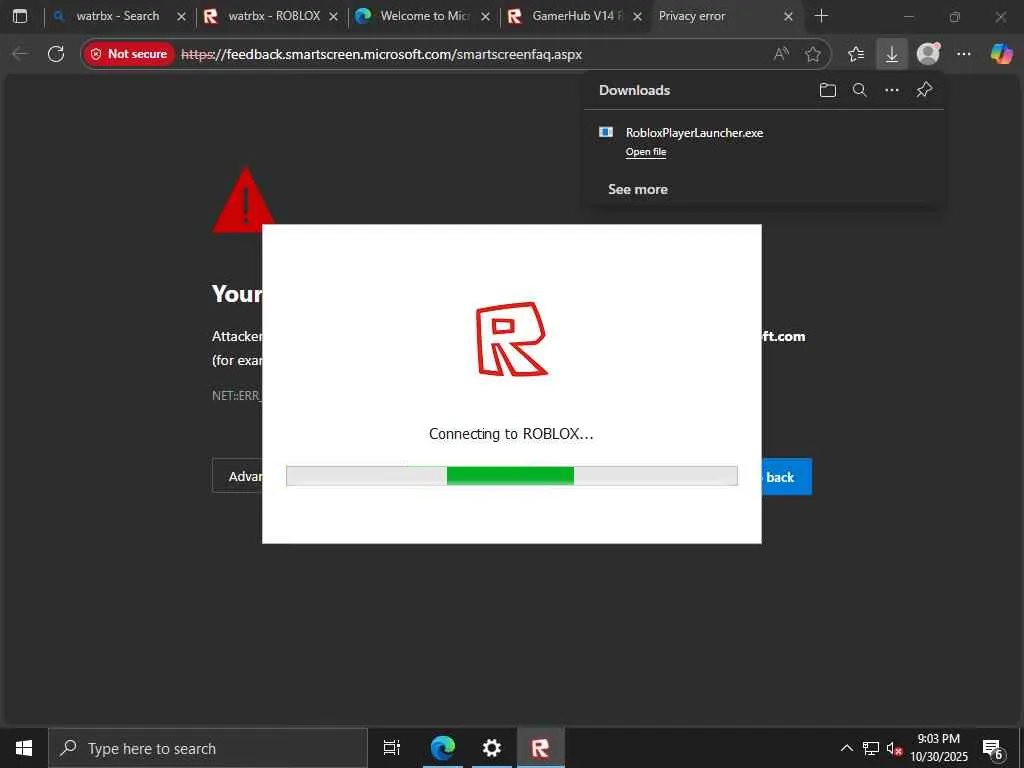Viewport: 1024px width, 768px height.
Task: Open the tab actions menu icon
Action: point(20,16)
